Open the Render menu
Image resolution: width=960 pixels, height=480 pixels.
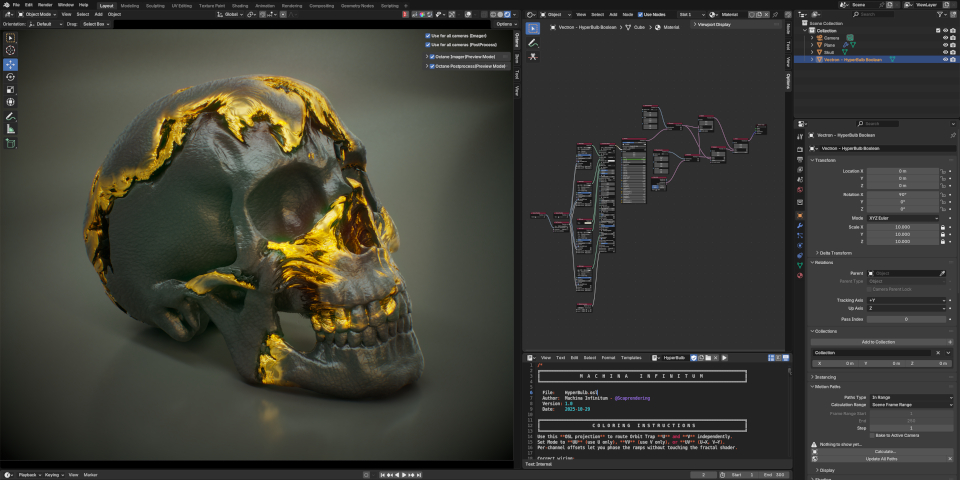pos(45,5)
